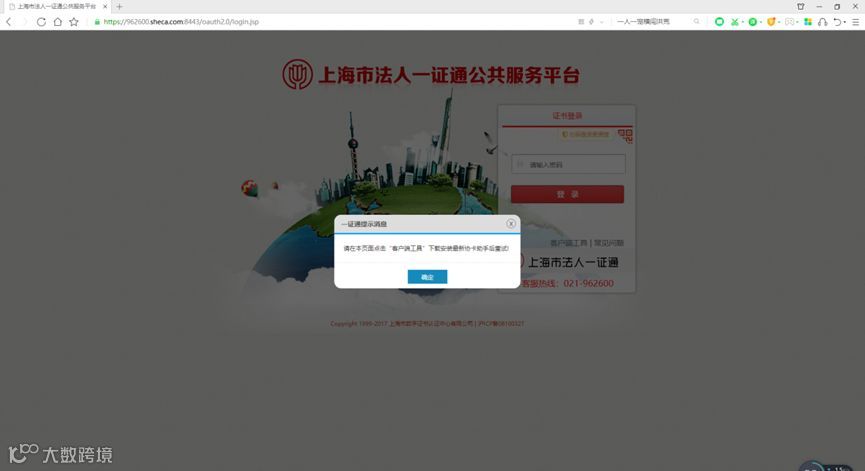865x471 pixels.
Task: Click the yellow security notice banner
Action: [586, 134]
